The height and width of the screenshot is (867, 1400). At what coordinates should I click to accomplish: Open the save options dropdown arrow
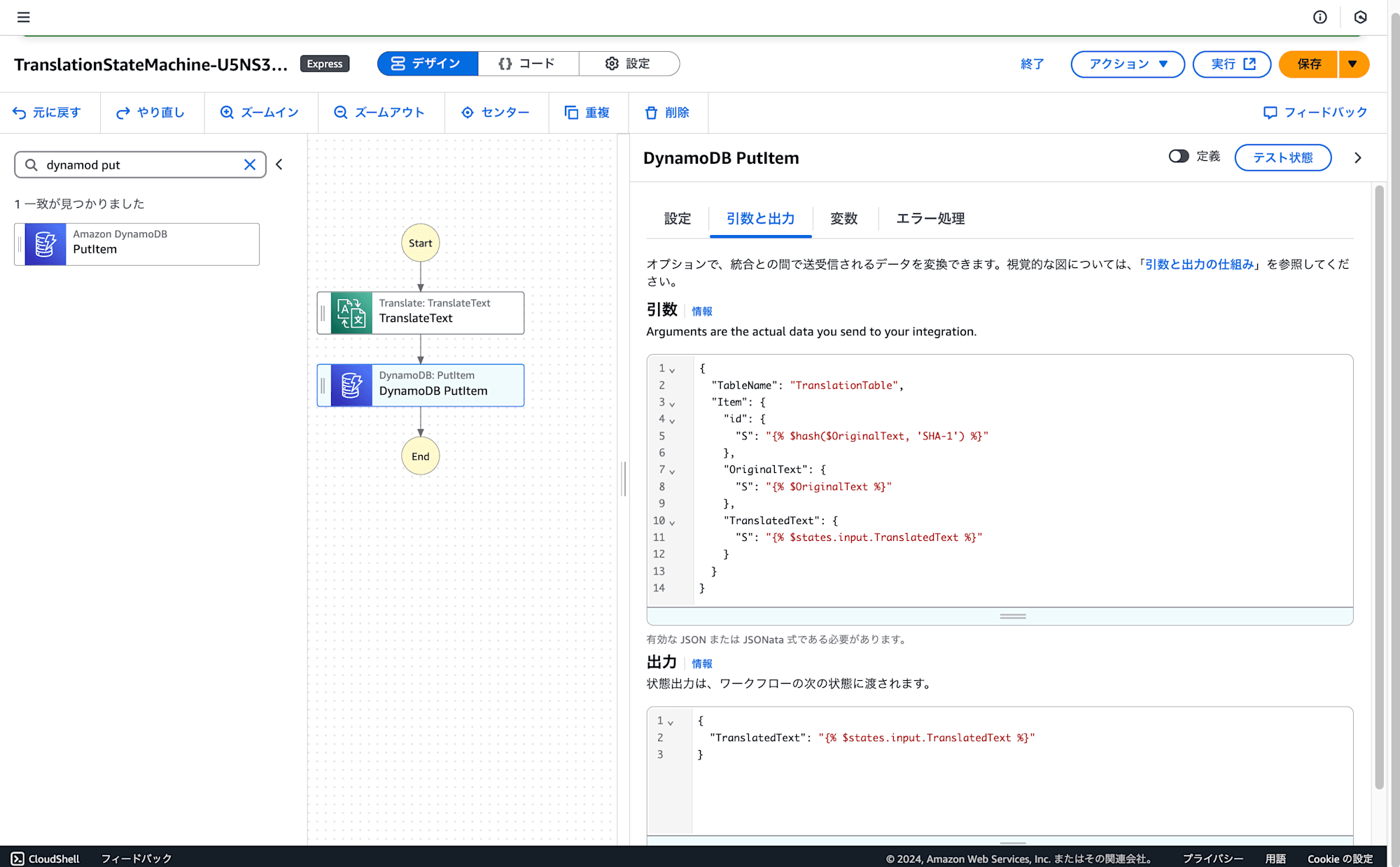click(x=1353, y=64)
